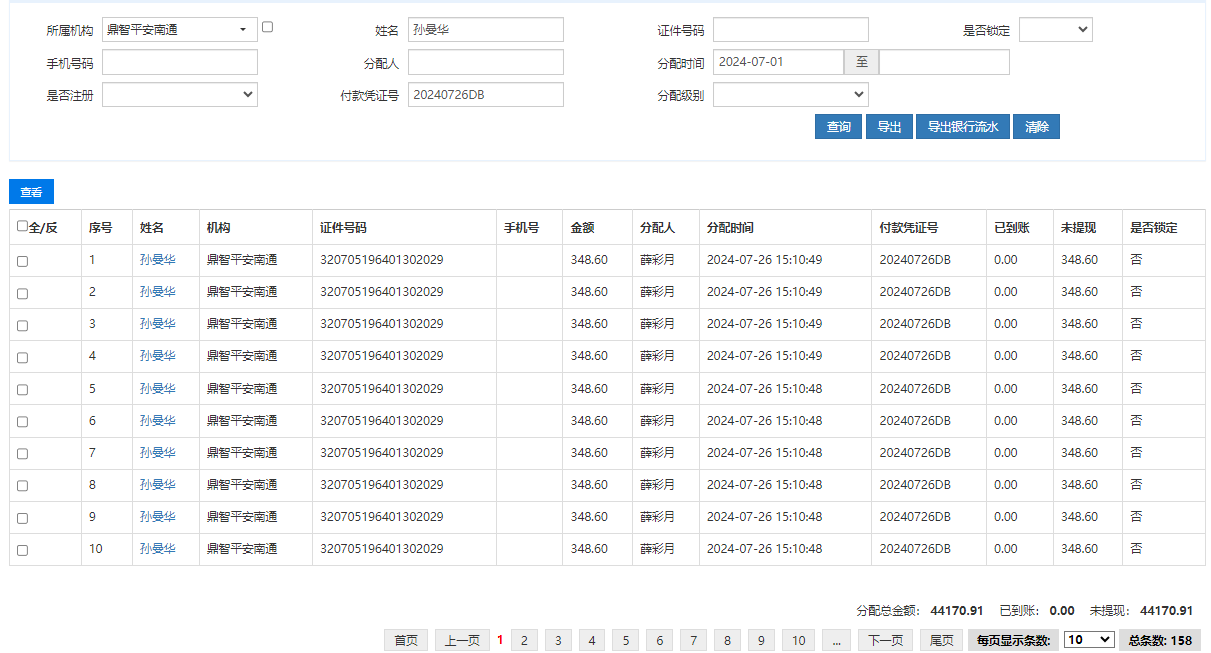
Task: Click the 查询 search button
Action: click(838, 127)
